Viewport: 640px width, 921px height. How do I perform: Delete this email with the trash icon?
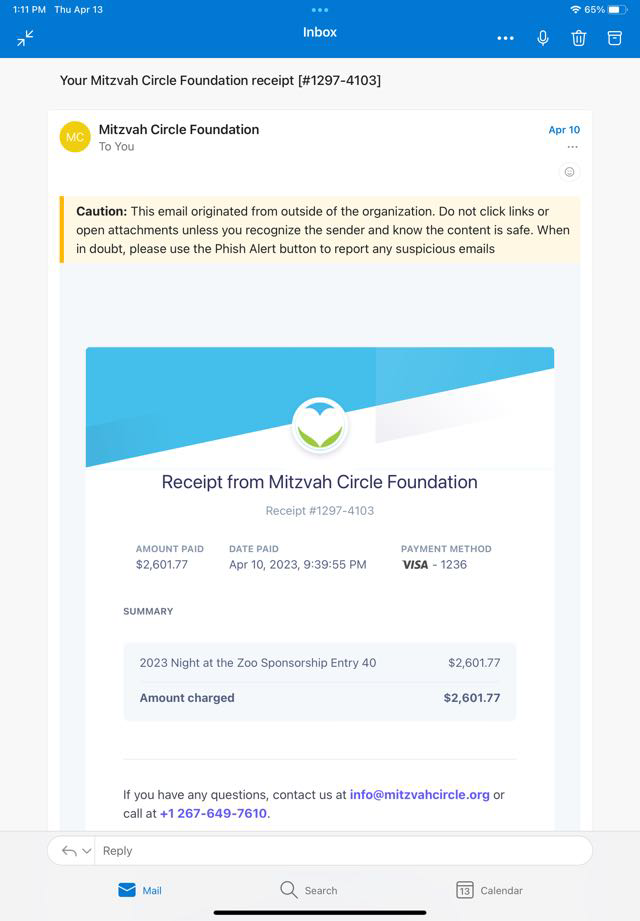(578, 38)
